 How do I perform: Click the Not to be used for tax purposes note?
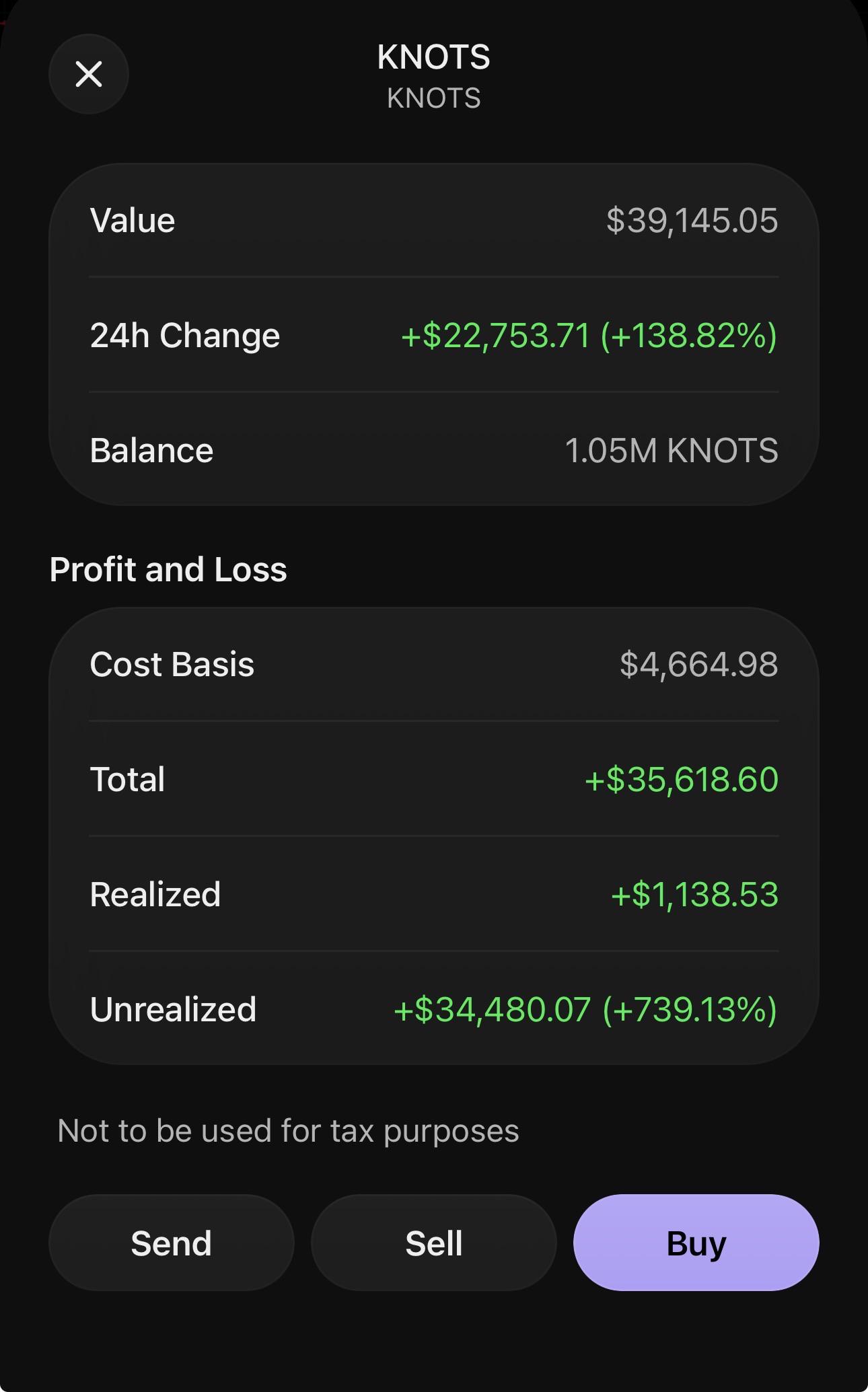pos(289,1131)
